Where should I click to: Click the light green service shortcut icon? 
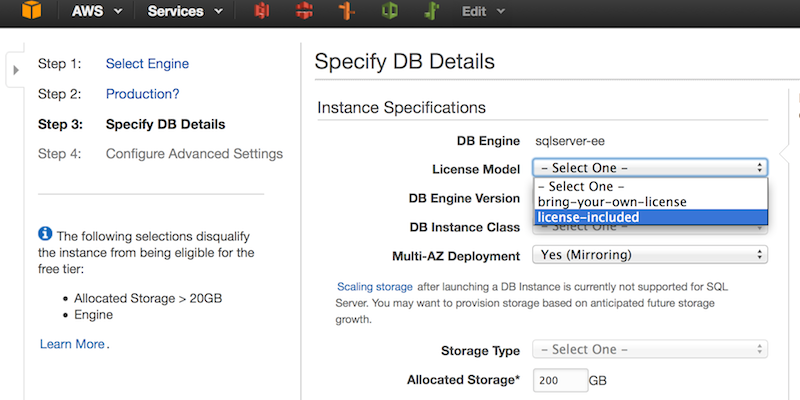tap(431, 13)
